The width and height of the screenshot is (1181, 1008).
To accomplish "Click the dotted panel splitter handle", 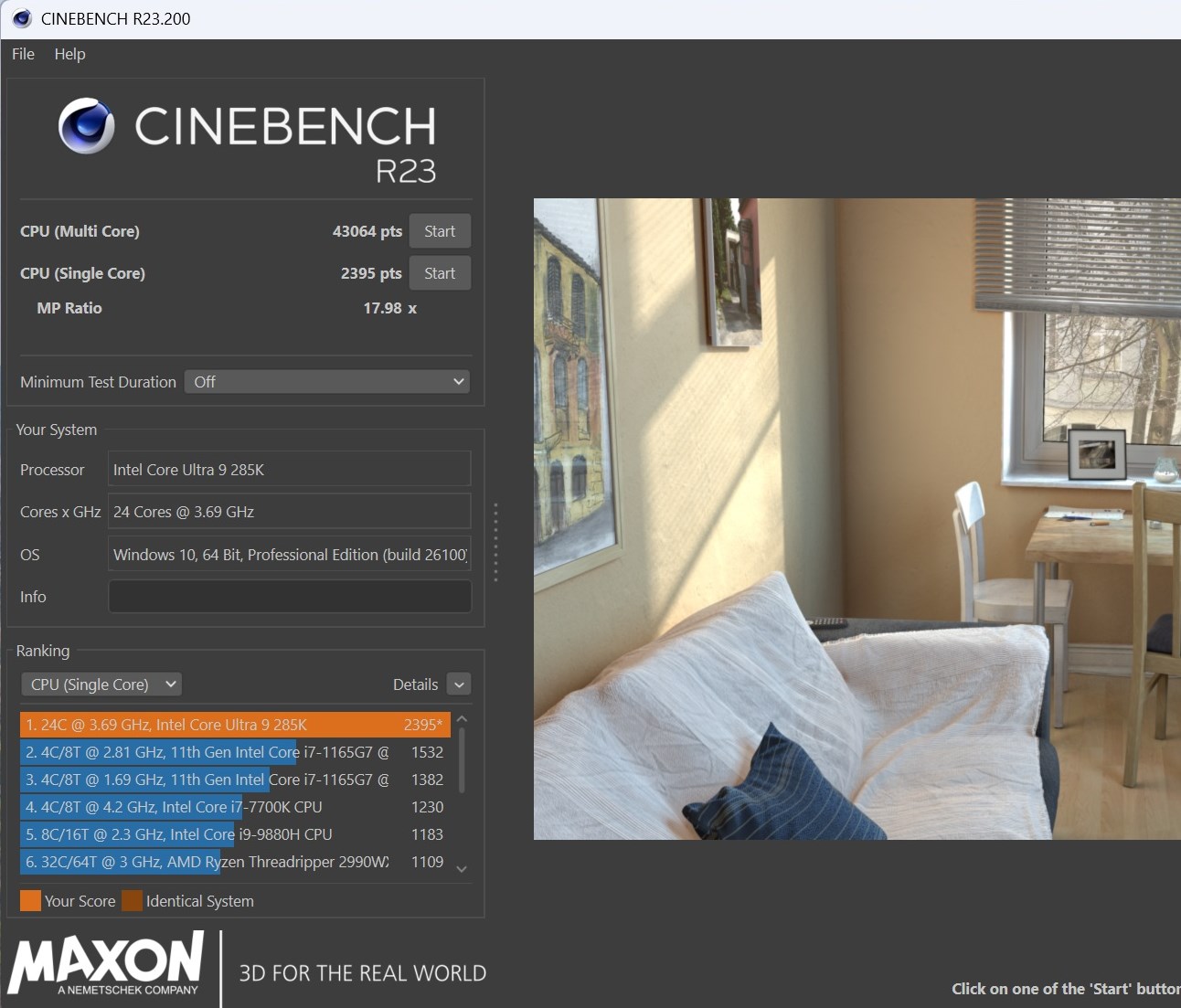I will 495,542.
